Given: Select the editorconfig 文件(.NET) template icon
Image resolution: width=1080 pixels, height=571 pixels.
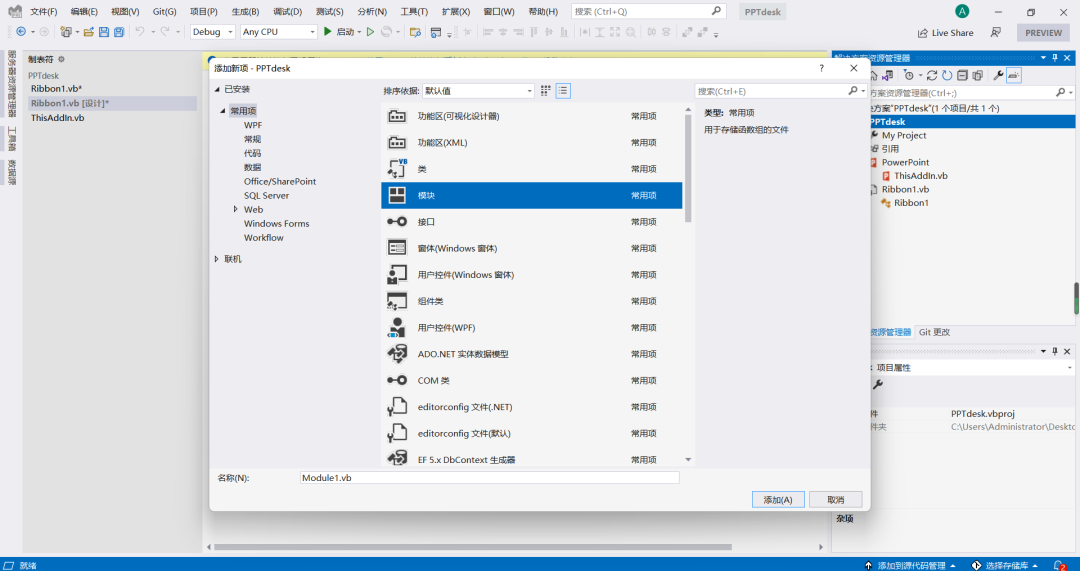Looking at the screenshot, I should click(396, 406).
